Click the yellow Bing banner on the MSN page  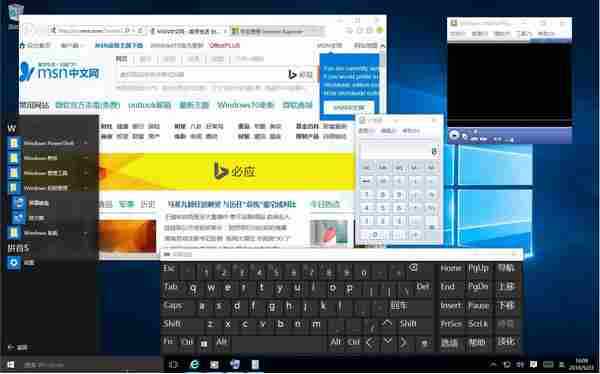click(227, 171)
